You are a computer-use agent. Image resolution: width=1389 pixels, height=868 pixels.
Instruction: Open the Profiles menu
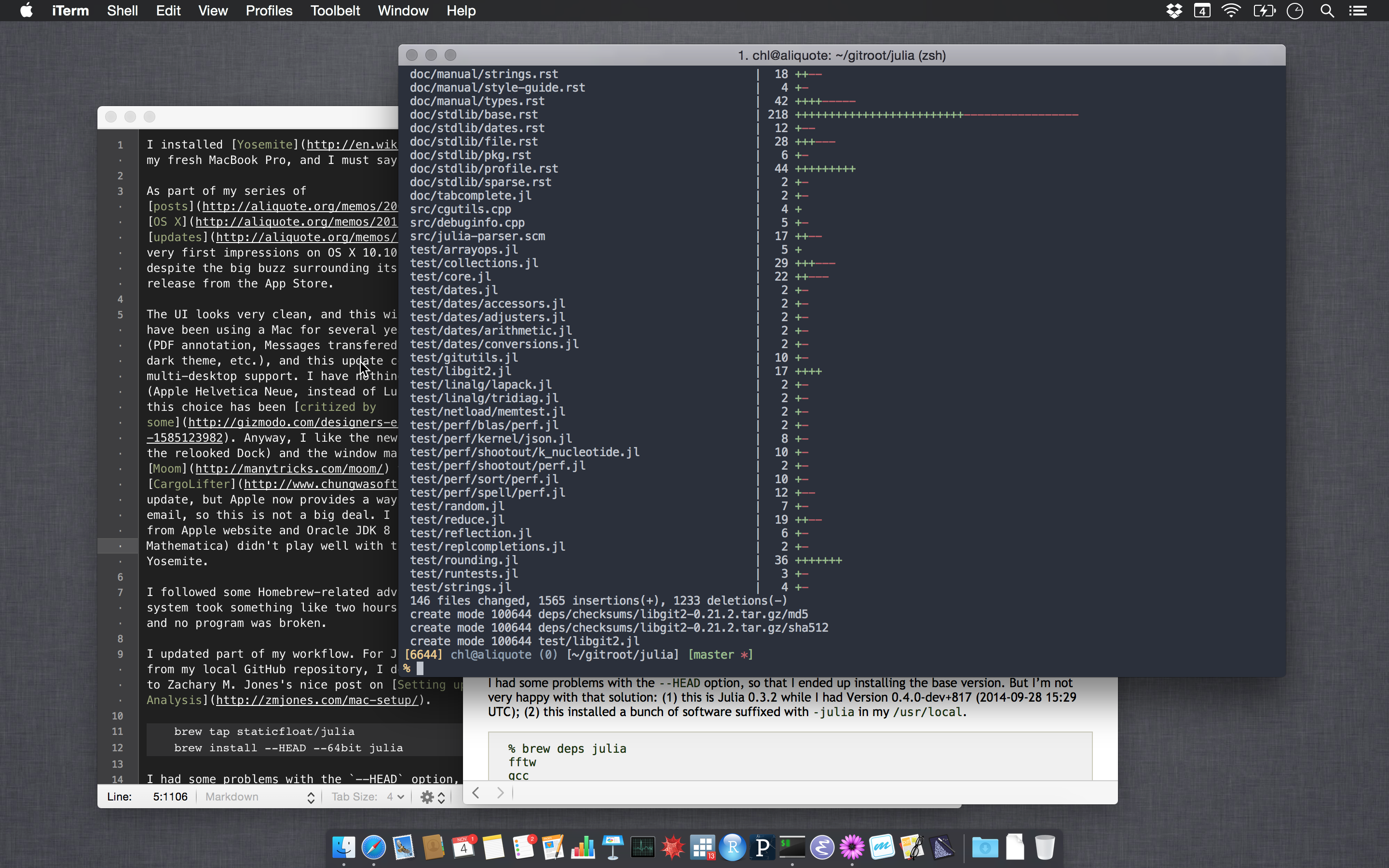pos(269,11)
